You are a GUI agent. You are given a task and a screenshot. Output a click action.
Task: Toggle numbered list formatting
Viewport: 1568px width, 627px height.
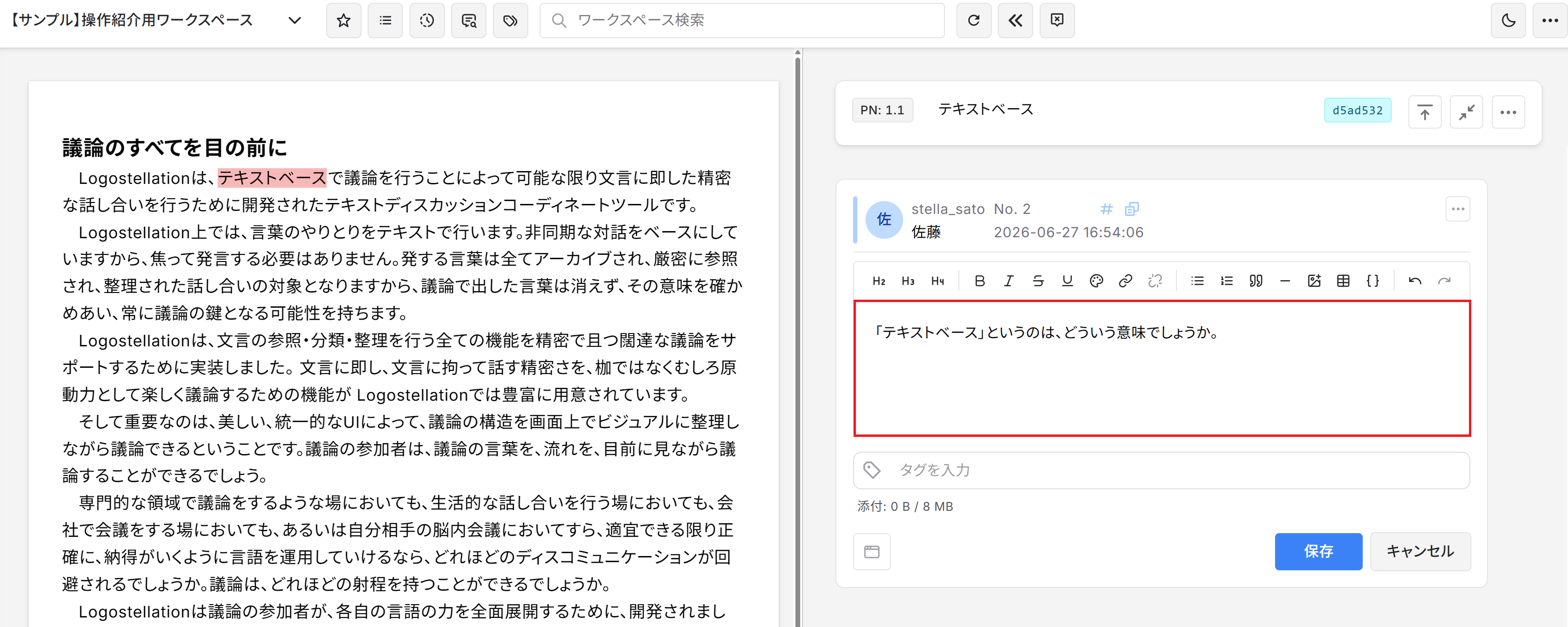pos(1226,281)
